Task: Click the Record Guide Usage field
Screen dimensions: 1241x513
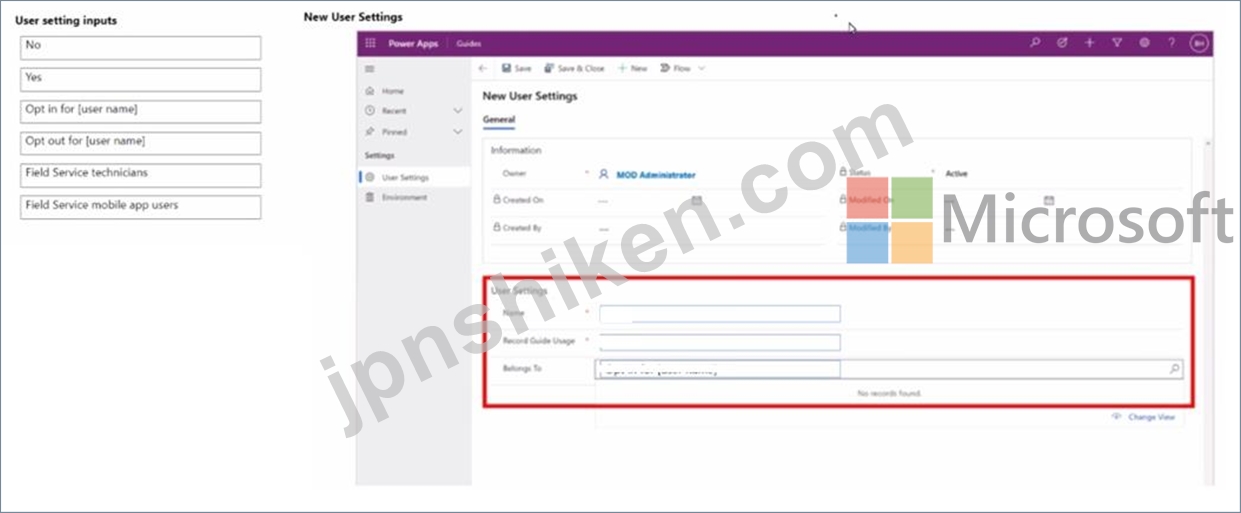Action: coord(720,342)
